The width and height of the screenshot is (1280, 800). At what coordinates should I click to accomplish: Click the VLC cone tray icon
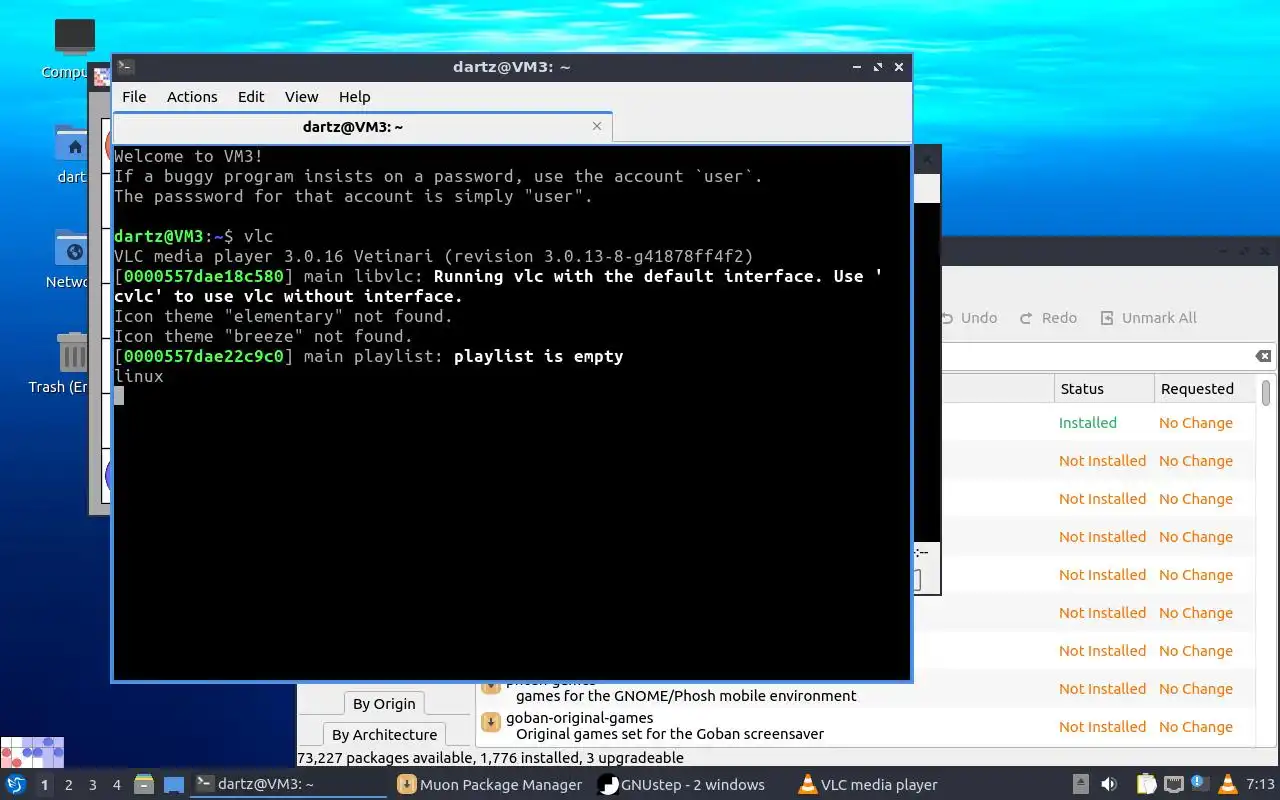click(1227, 784)
